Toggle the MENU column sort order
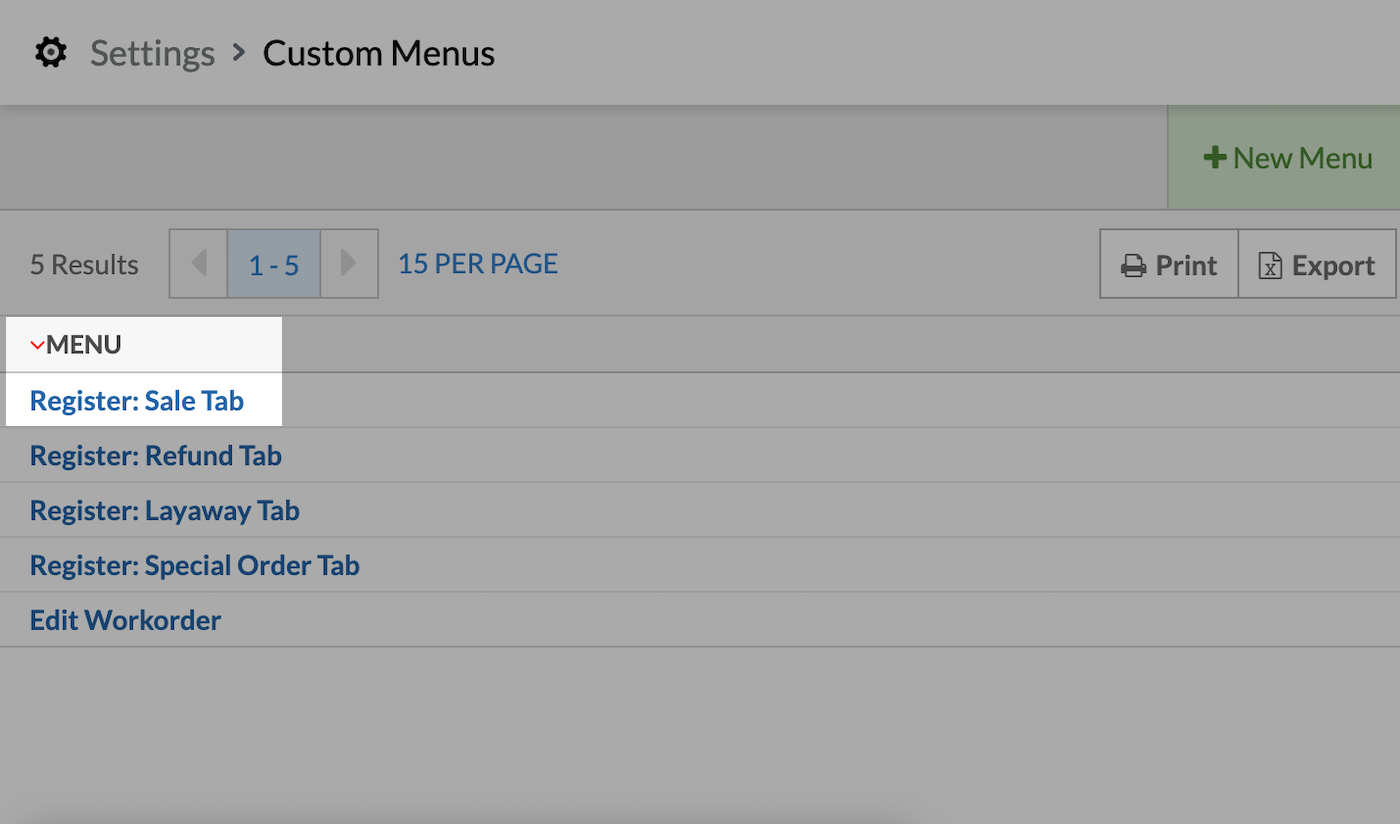Viewport: 1400px width, 824px height. (85, 344)
